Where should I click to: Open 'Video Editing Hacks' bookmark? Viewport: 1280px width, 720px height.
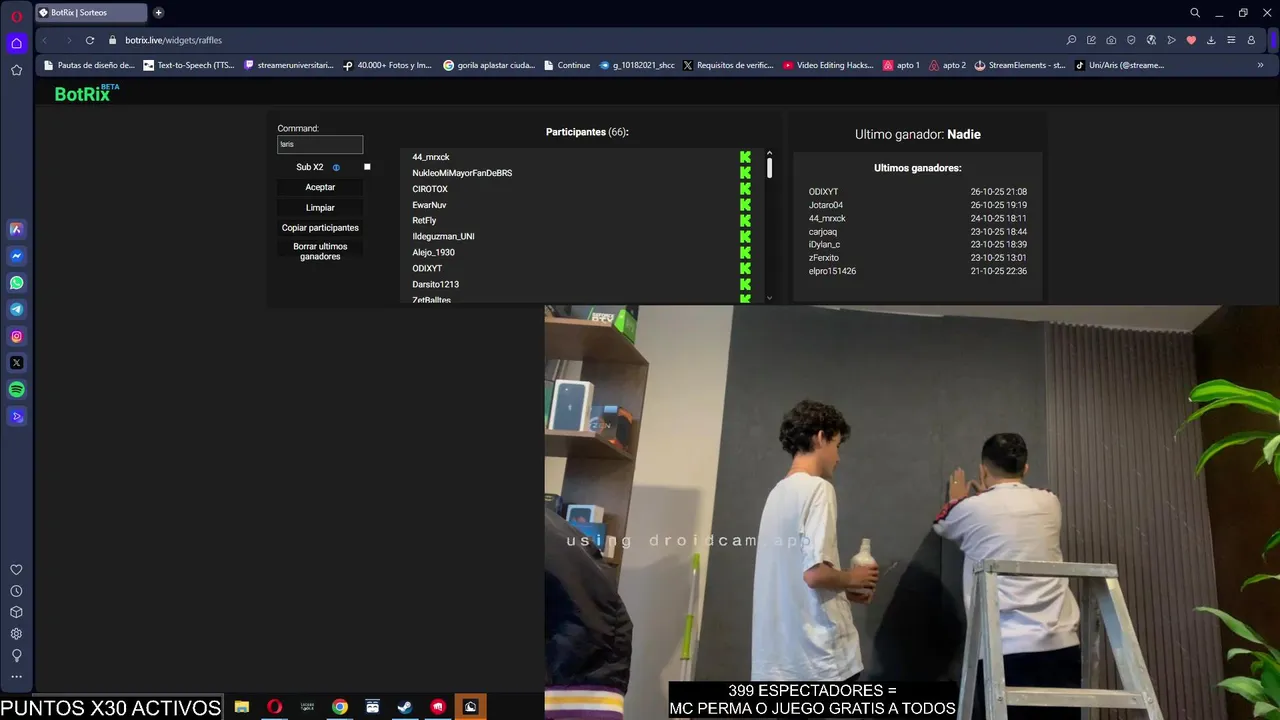click(828, 65)
